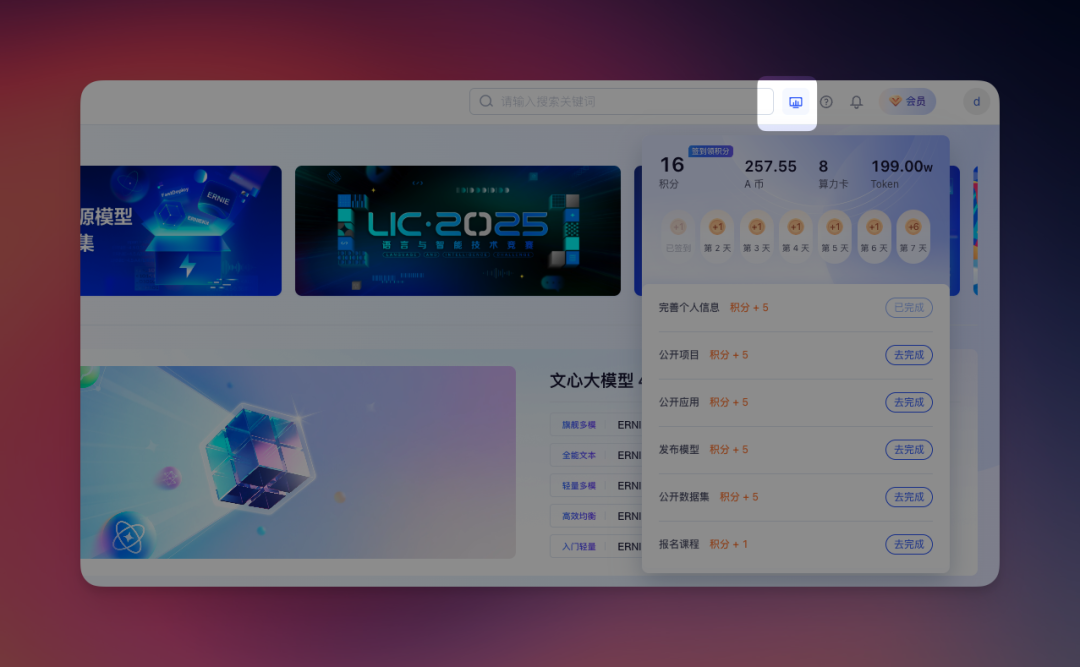The image size is (1080, 667).
Task: Click 去完成 for 公开数据集
Action: 908,497
